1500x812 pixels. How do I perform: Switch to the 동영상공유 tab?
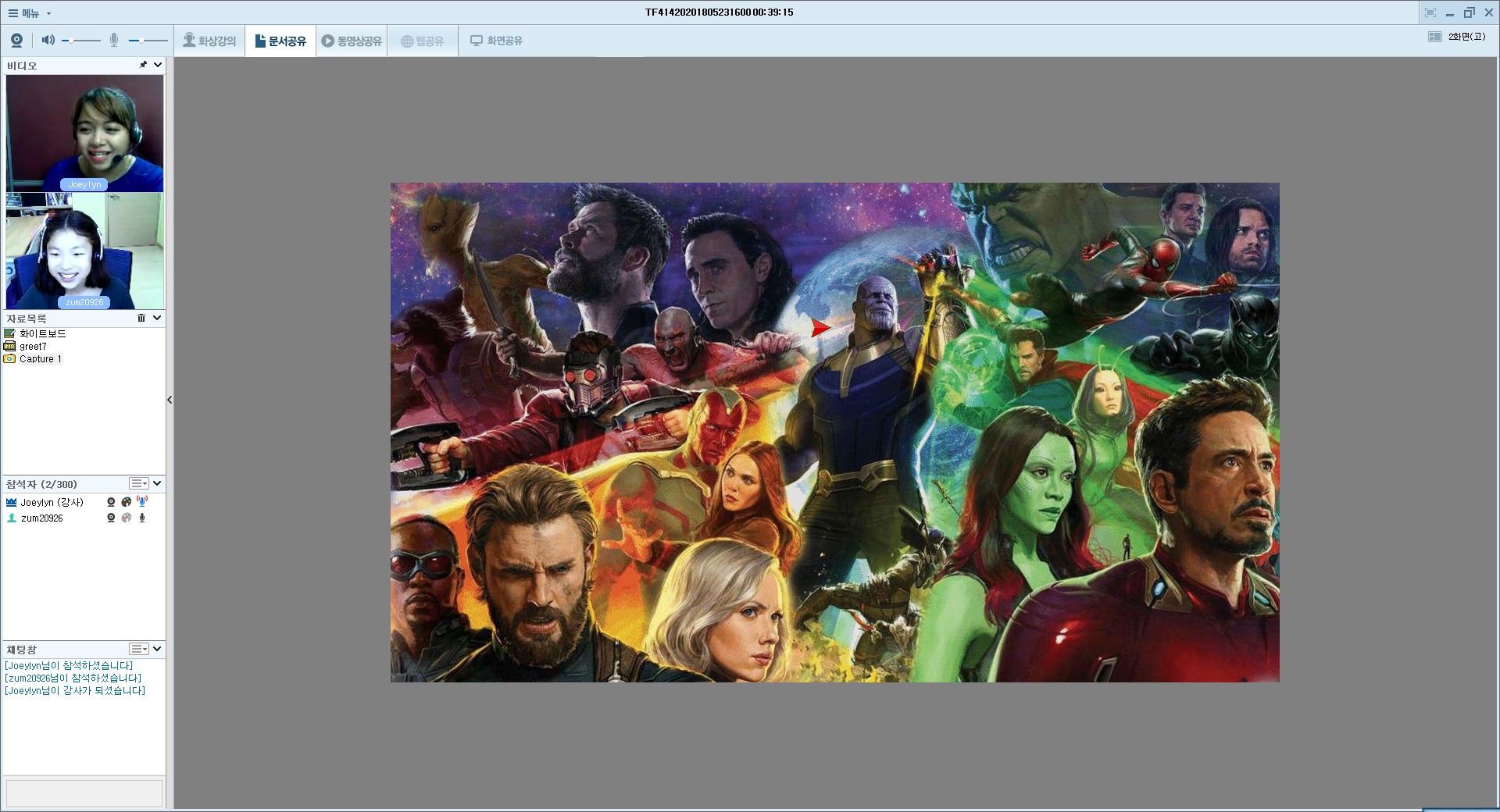click(352, 41)
